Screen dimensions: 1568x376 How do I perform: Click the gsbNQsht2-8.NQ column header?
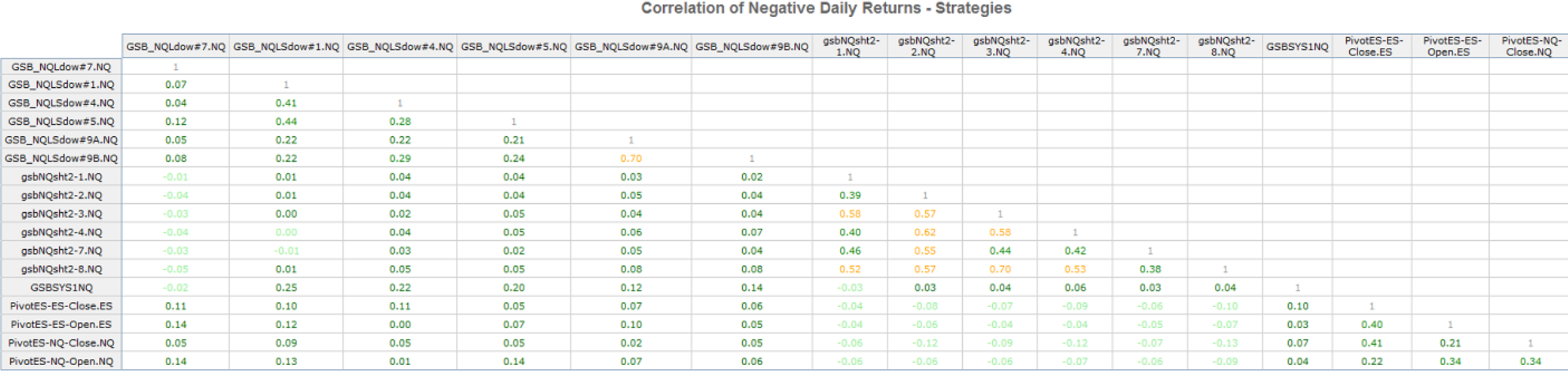(1224, 47)
